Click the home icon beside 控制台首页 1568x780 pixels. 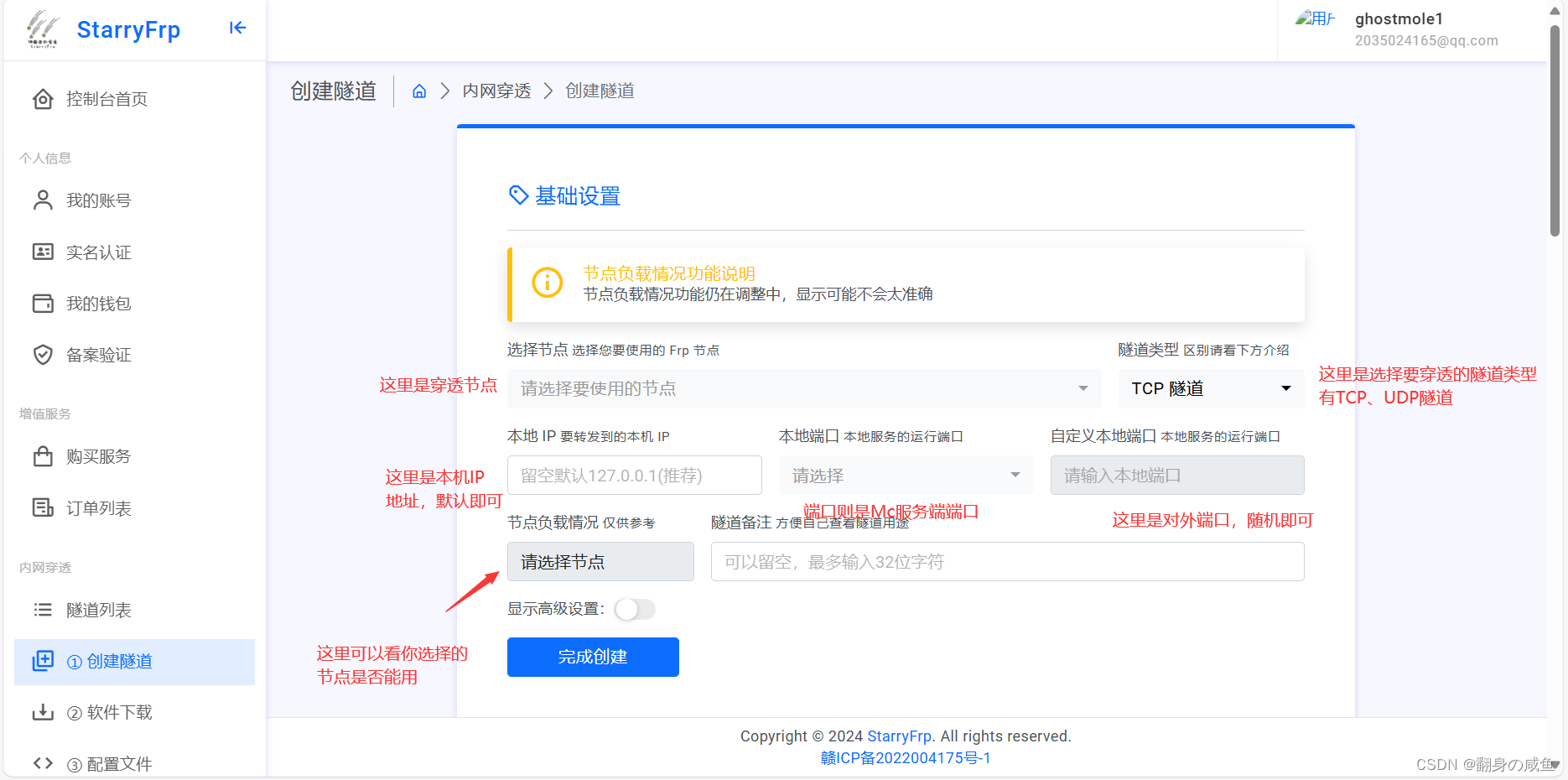click(43, 99)
